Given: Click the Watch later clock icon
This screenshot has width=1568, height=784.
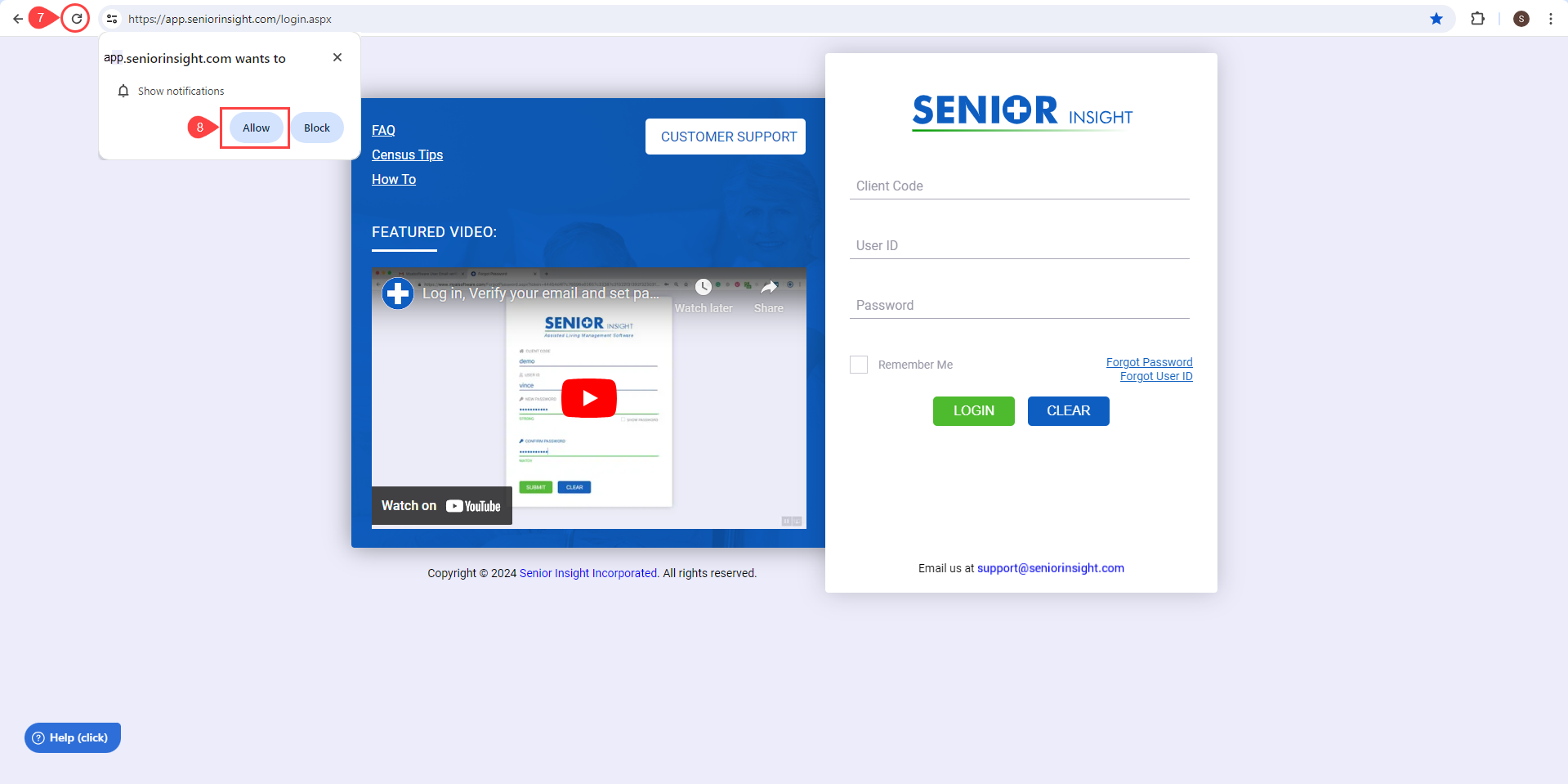Looking at the screenshot, I should (704, 287).
